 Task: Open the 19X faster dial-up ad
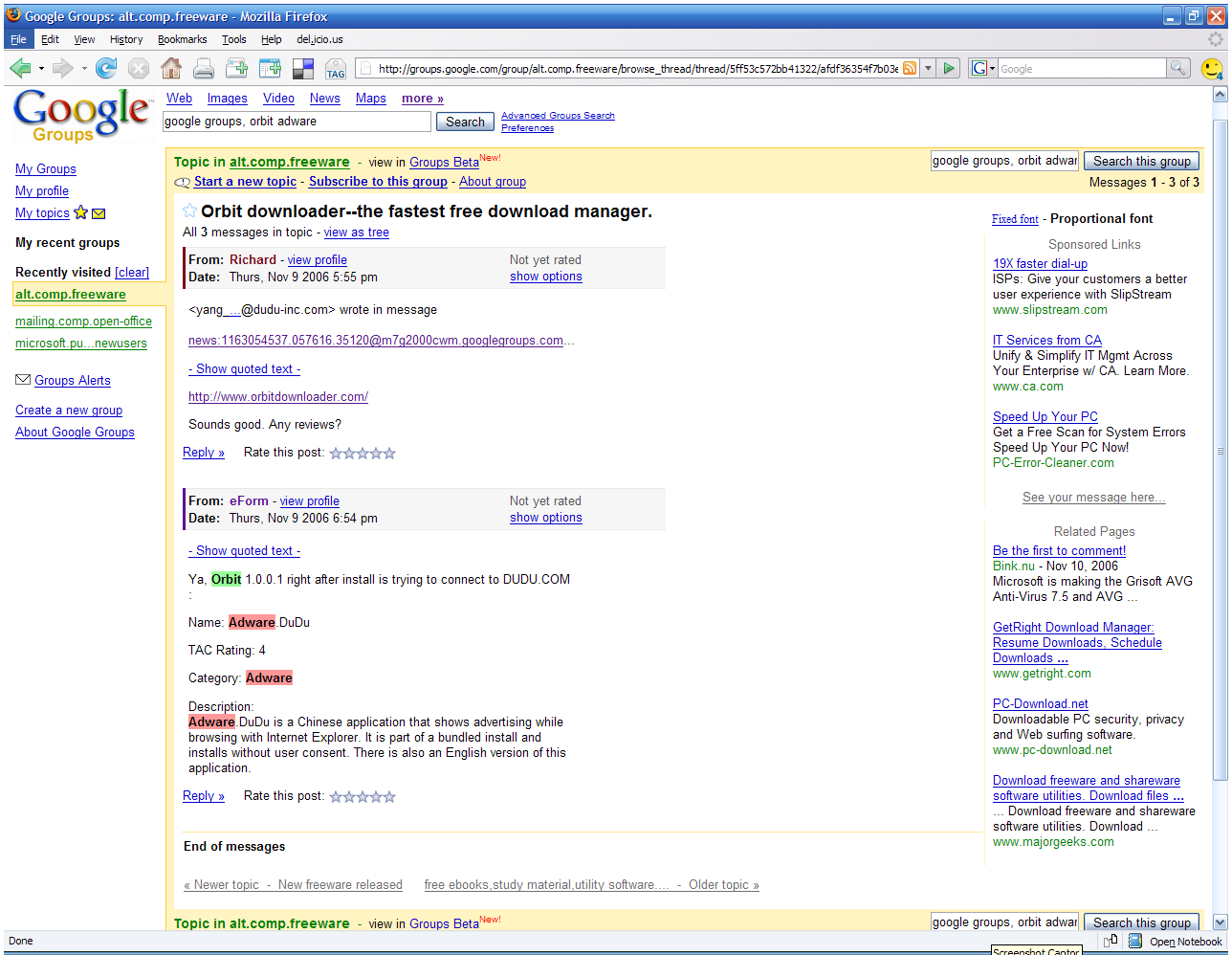click(x=1040, y=264)
